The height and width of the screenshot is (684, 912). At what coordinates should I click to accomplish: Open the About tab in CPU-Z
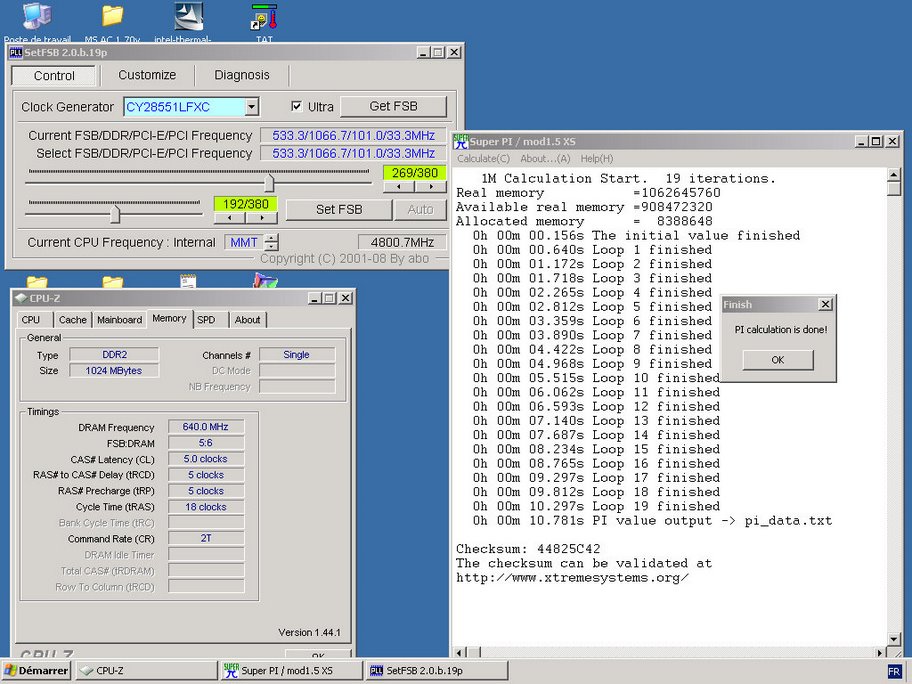click(247, 320)
